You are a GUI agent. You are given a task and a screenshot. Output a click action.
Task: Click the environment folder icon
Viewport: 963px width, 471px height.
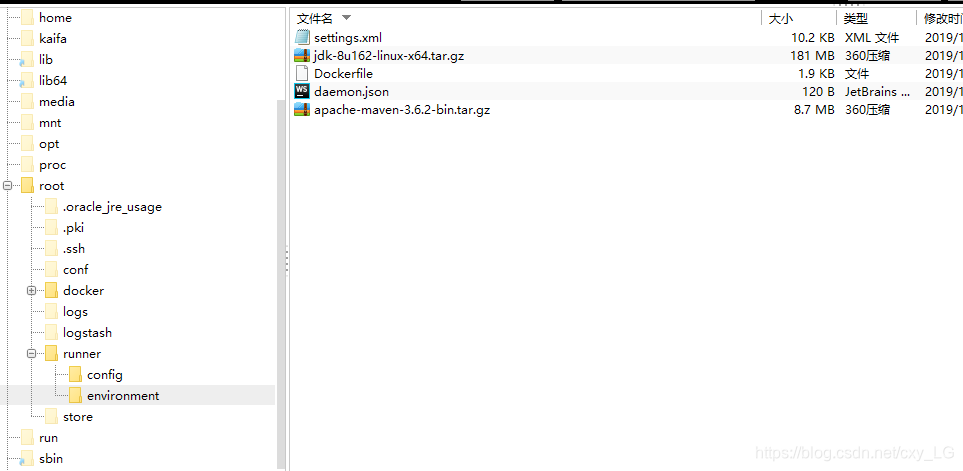[x=75, y=395]
